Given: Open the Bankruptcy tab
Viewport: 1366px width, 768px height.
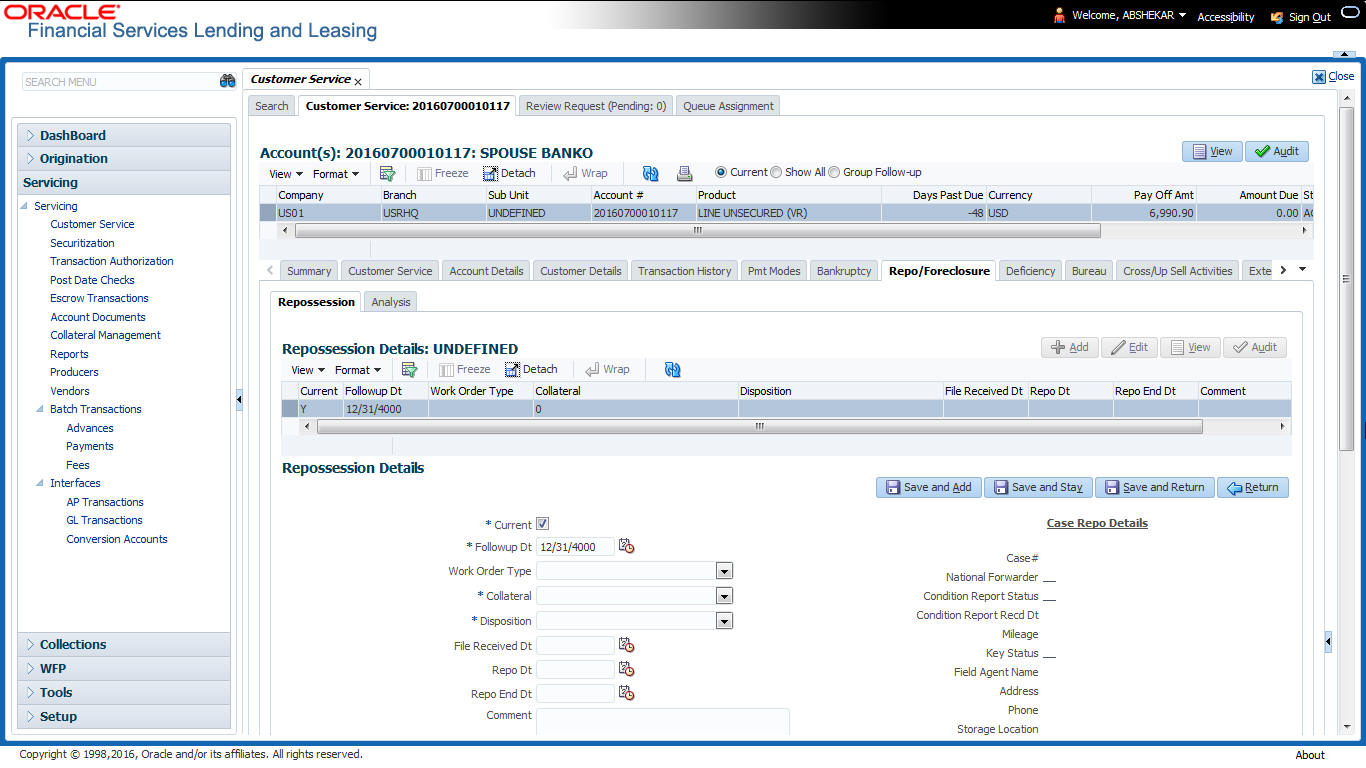Looking at the screenshot, I should [x=844, y=271].
